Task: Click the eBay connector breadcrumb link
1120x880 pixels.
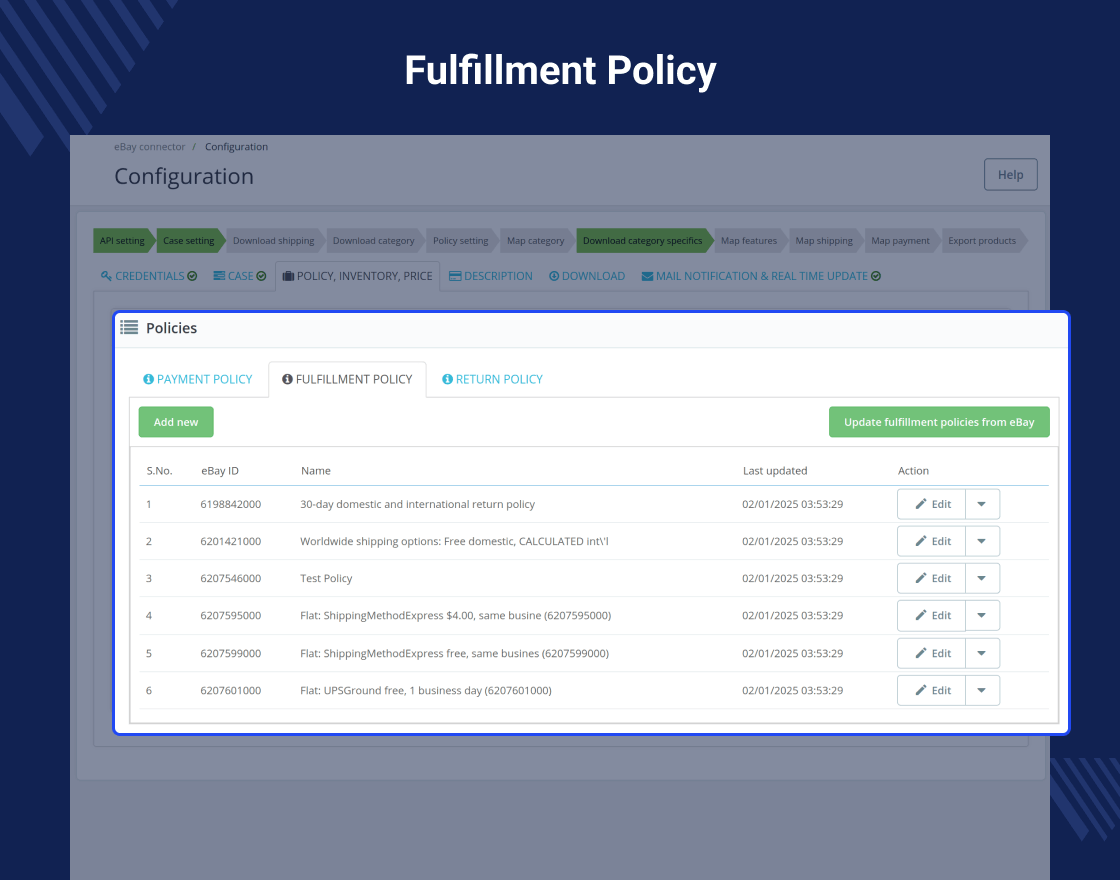Action: (x=149, y=146)
